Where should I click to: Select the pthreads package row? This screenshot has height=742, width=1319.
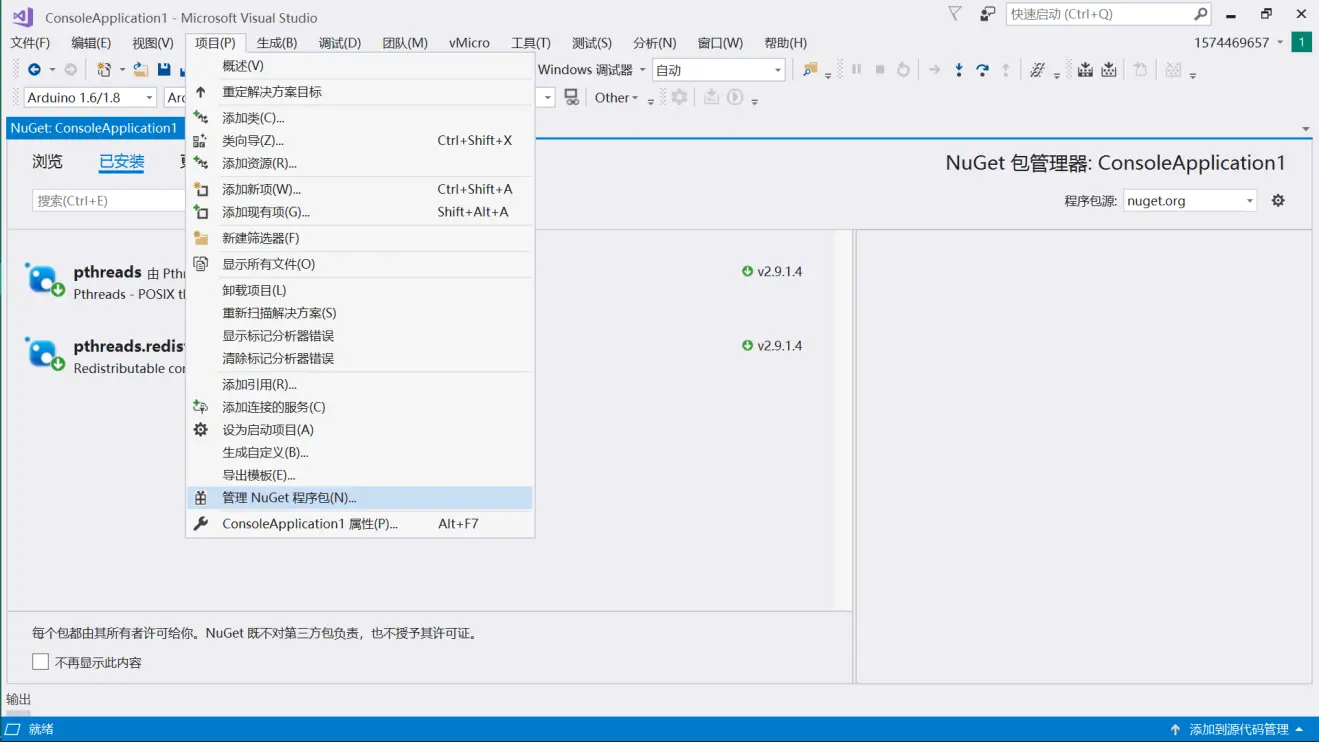pyautogui.click(x=420, y=282)
